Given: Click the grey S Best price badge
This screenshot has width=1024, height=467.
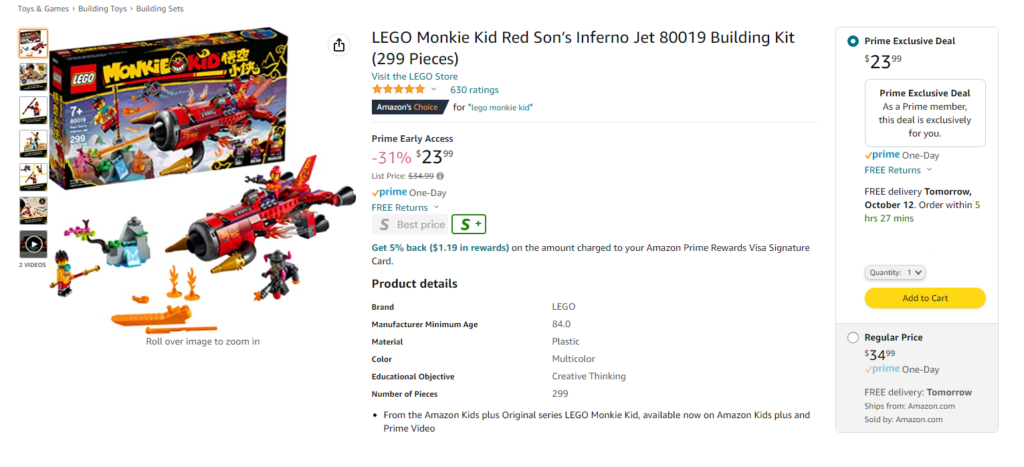Looking at the screenshot, I should pos(410,224).
